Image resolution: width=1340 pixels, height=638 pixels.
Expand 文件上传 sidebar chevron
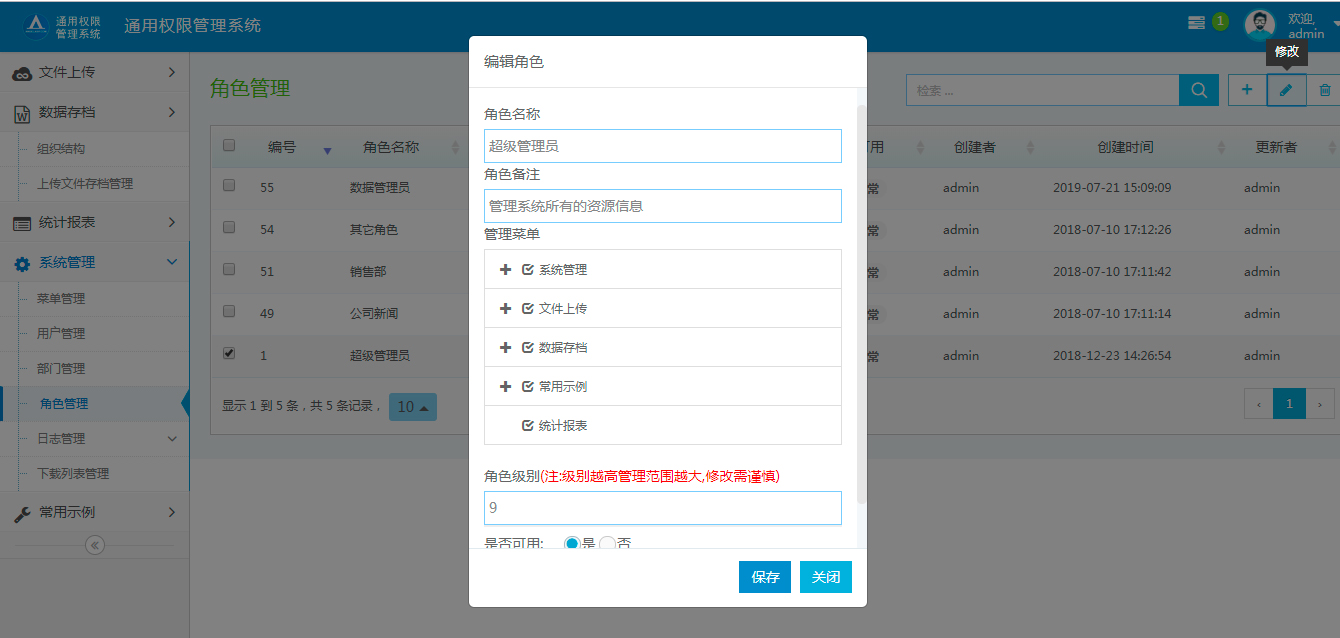click(172, 72)
